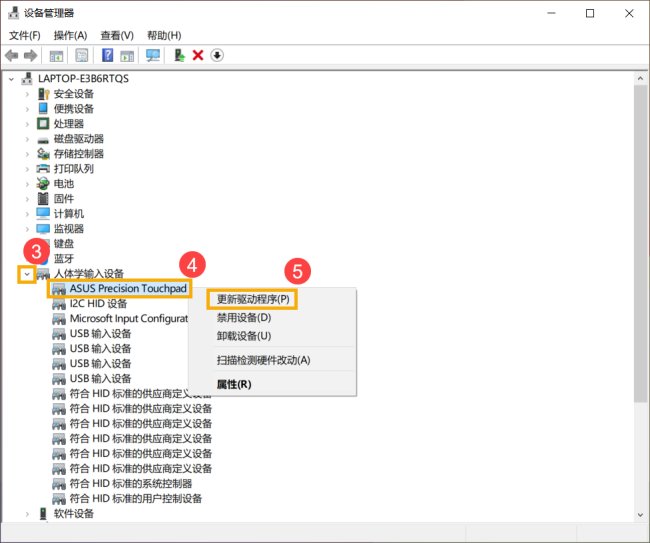Click the vertical scrollbar thumb

click(x=640, y=244)
